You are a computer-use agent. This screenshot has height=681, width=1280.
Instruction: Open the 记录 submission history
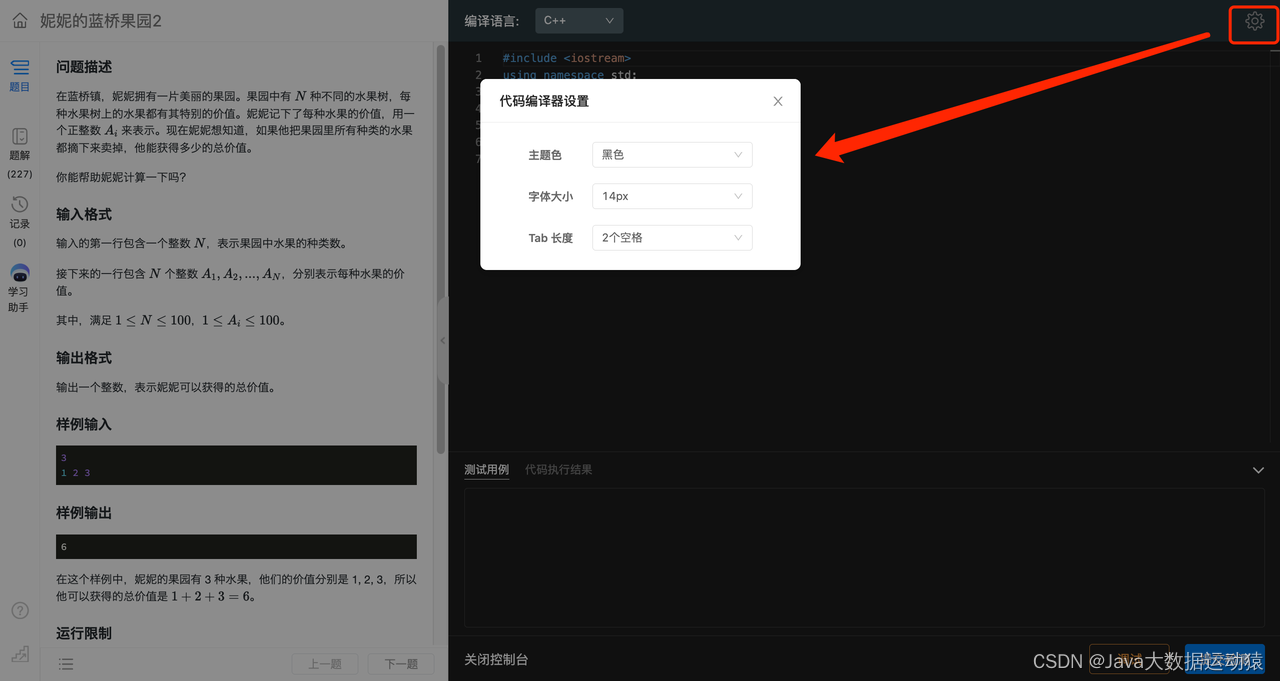(20, 221)
